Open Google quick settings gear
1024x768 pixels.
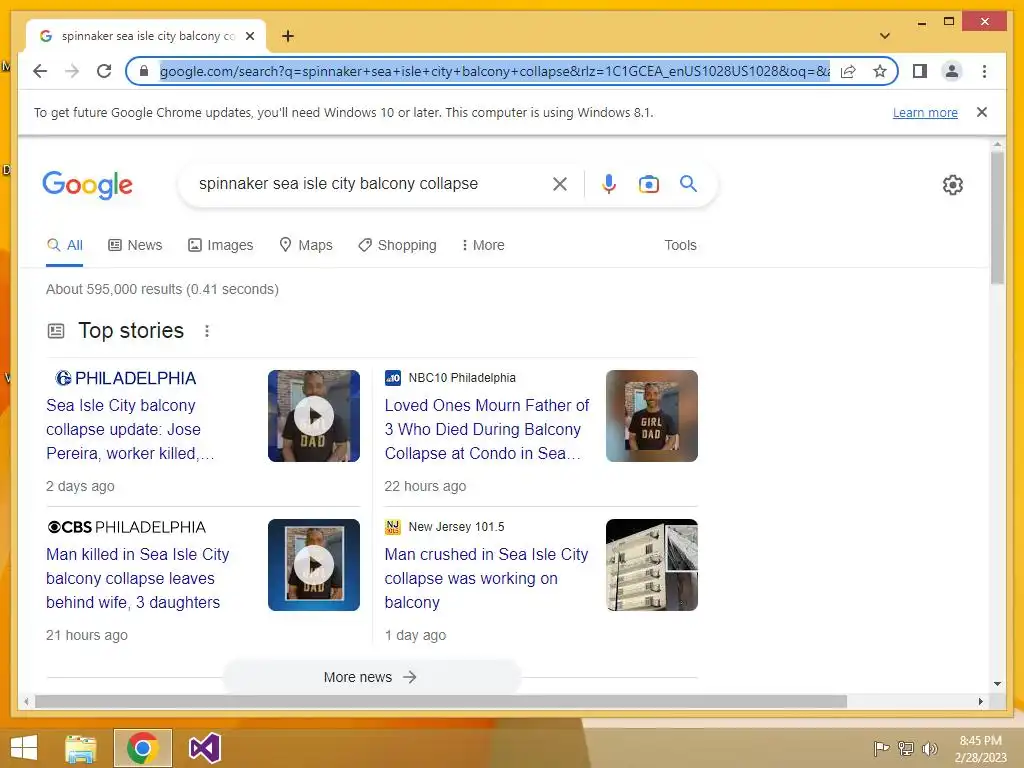click(953, 185)
